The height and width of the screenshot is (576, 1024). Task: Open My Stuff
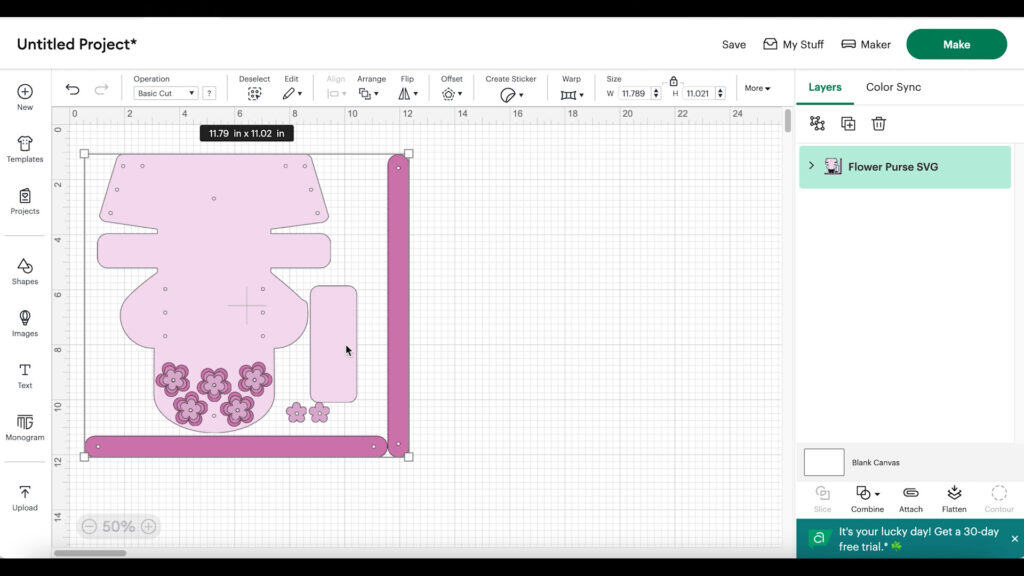tap(793, 44)
